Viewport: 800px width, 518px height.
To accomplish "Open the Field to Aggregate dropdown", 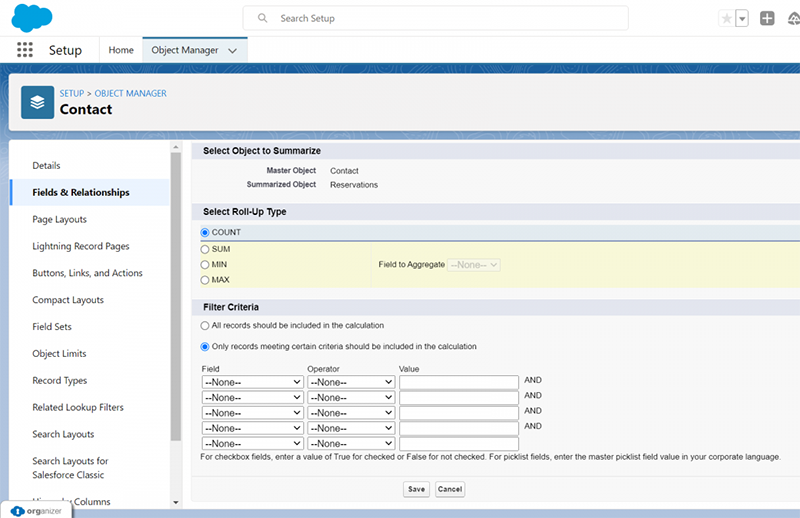I will click(473, 265).
